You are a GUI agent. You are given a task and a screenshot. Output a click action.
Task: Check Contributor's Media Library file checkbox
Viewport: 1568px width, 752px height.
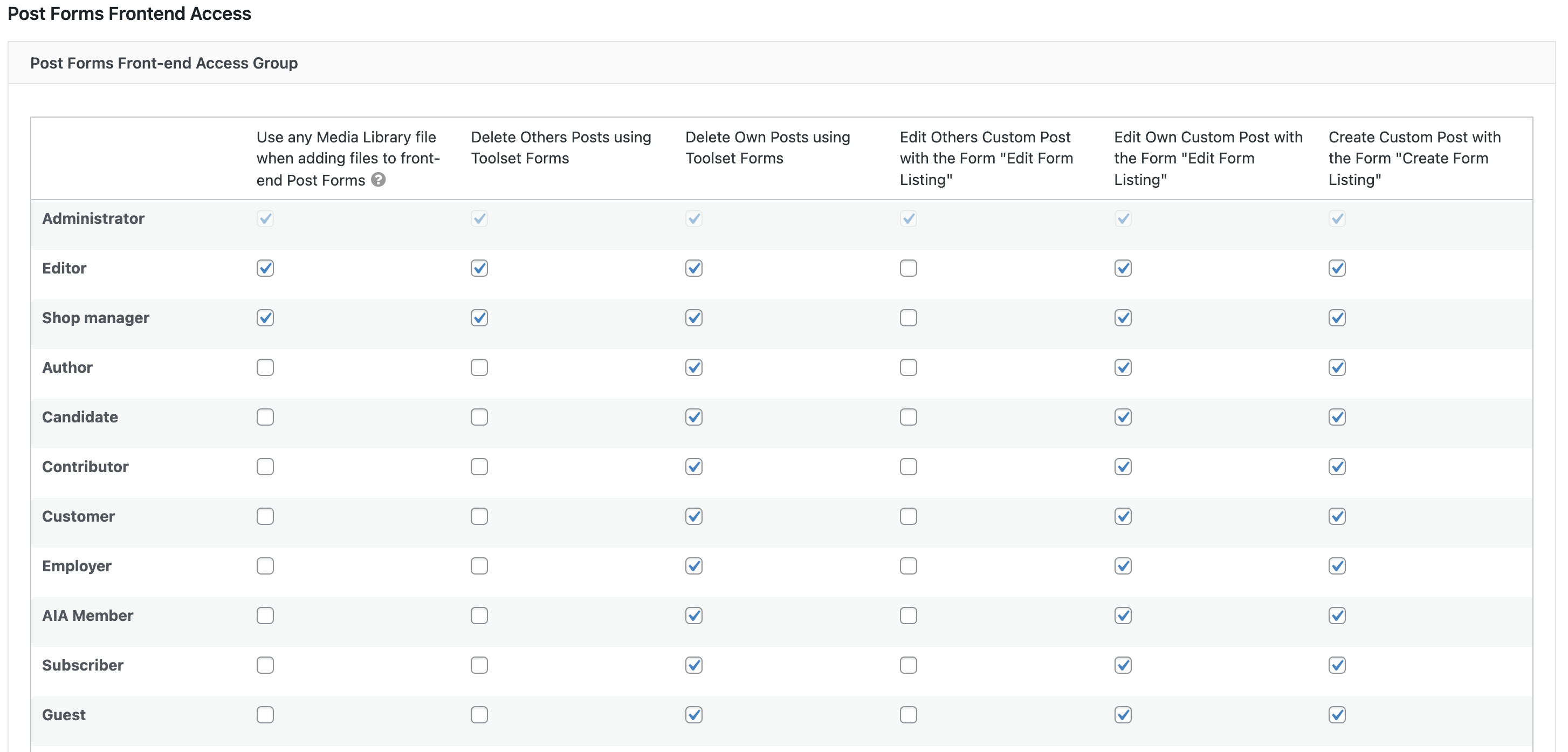[x=265, y=467]
